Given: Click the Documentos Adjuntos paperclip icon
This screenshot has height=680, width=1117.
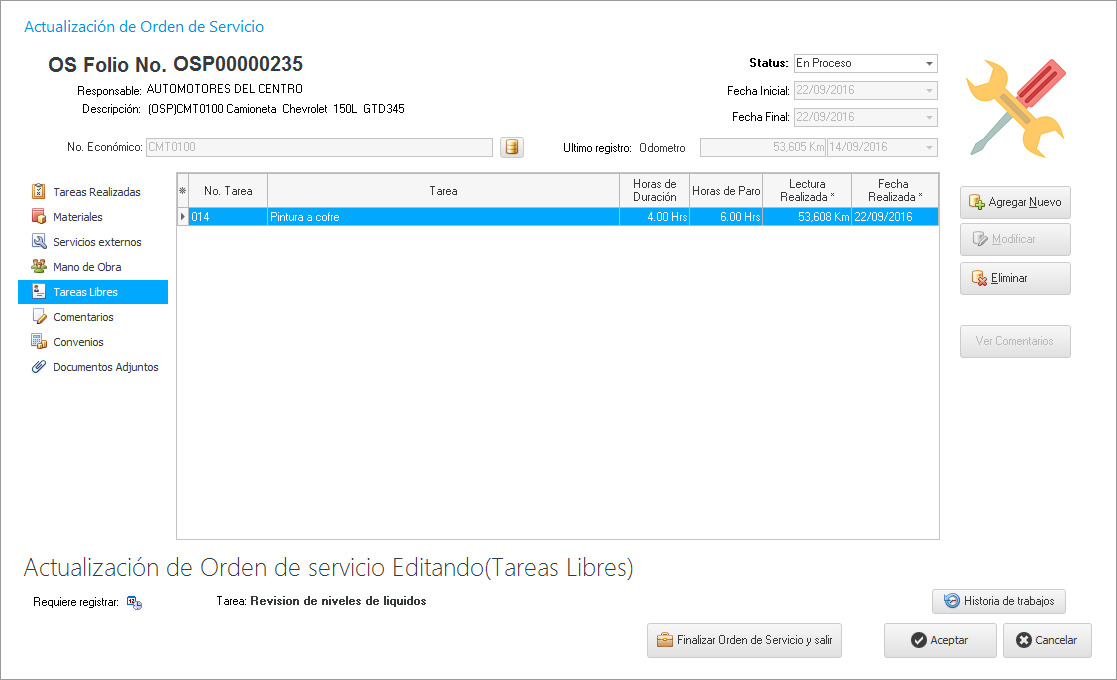Looking at the screenshot, I should (39, 366).
